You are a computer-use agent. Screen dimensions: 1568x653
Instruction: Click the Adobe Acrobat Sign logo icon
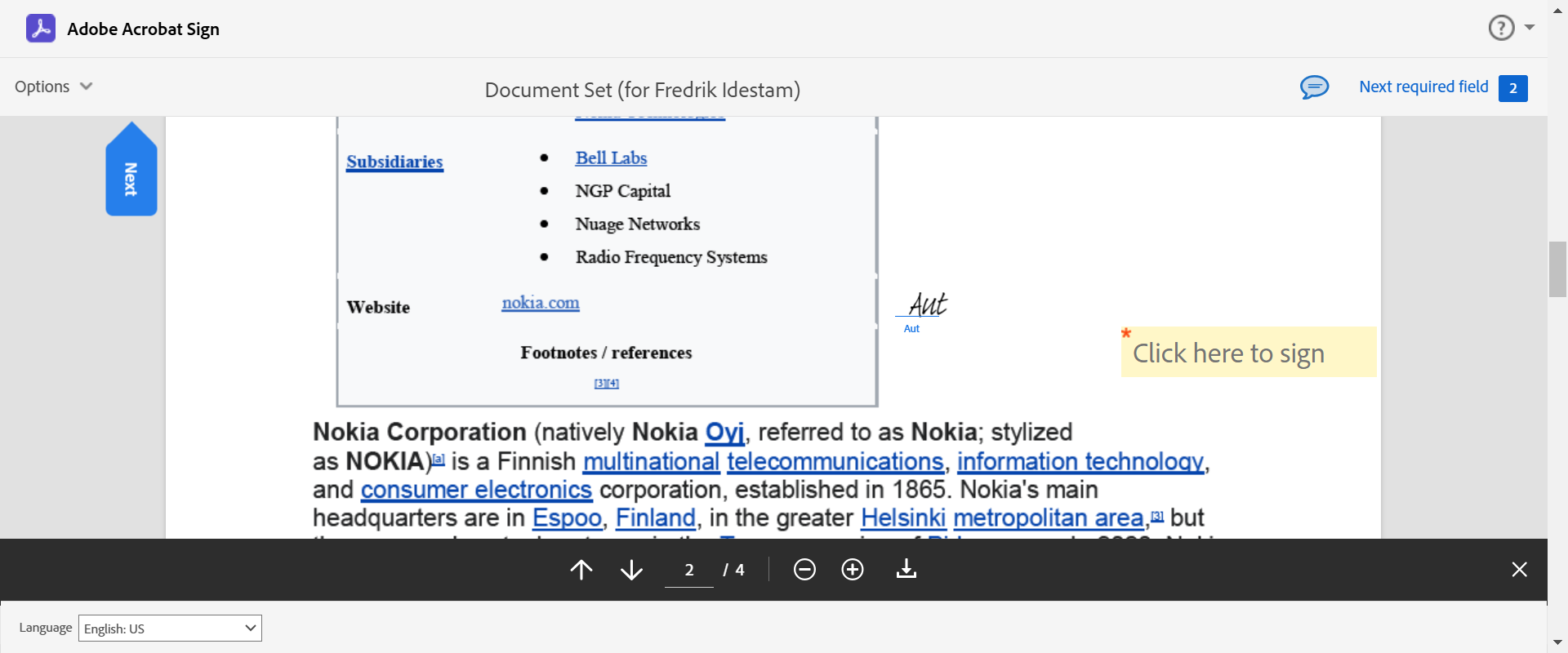point(41,29)
